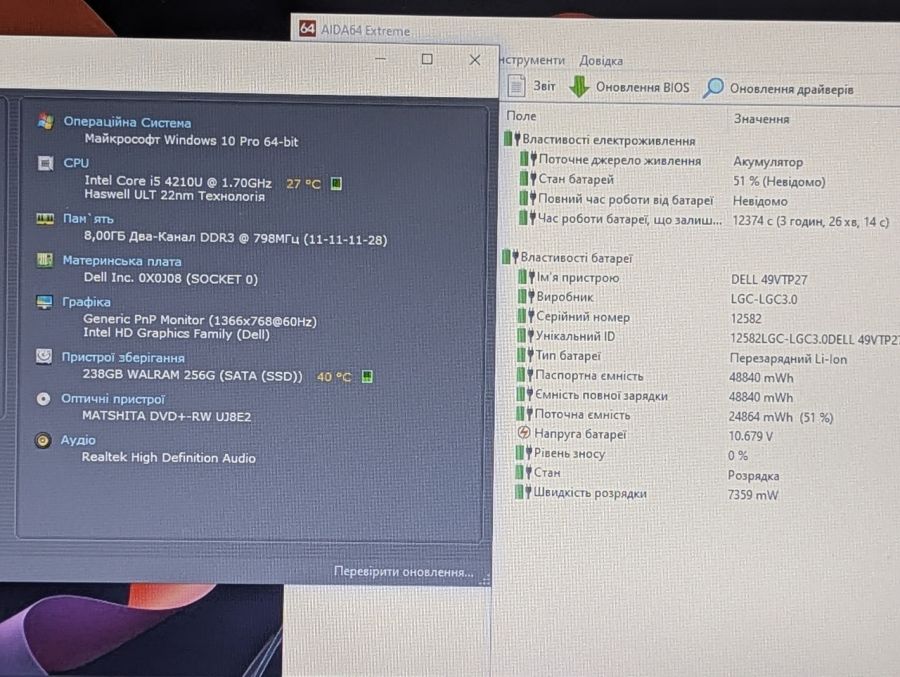
Task: Click the Значення column header
Action: 762,119
